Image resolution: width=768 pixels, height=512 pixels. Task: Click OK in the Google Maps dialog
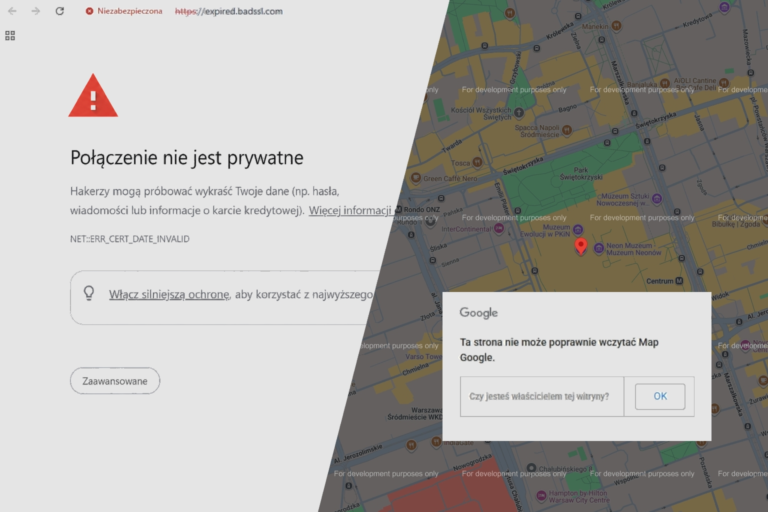pos(660,396)
